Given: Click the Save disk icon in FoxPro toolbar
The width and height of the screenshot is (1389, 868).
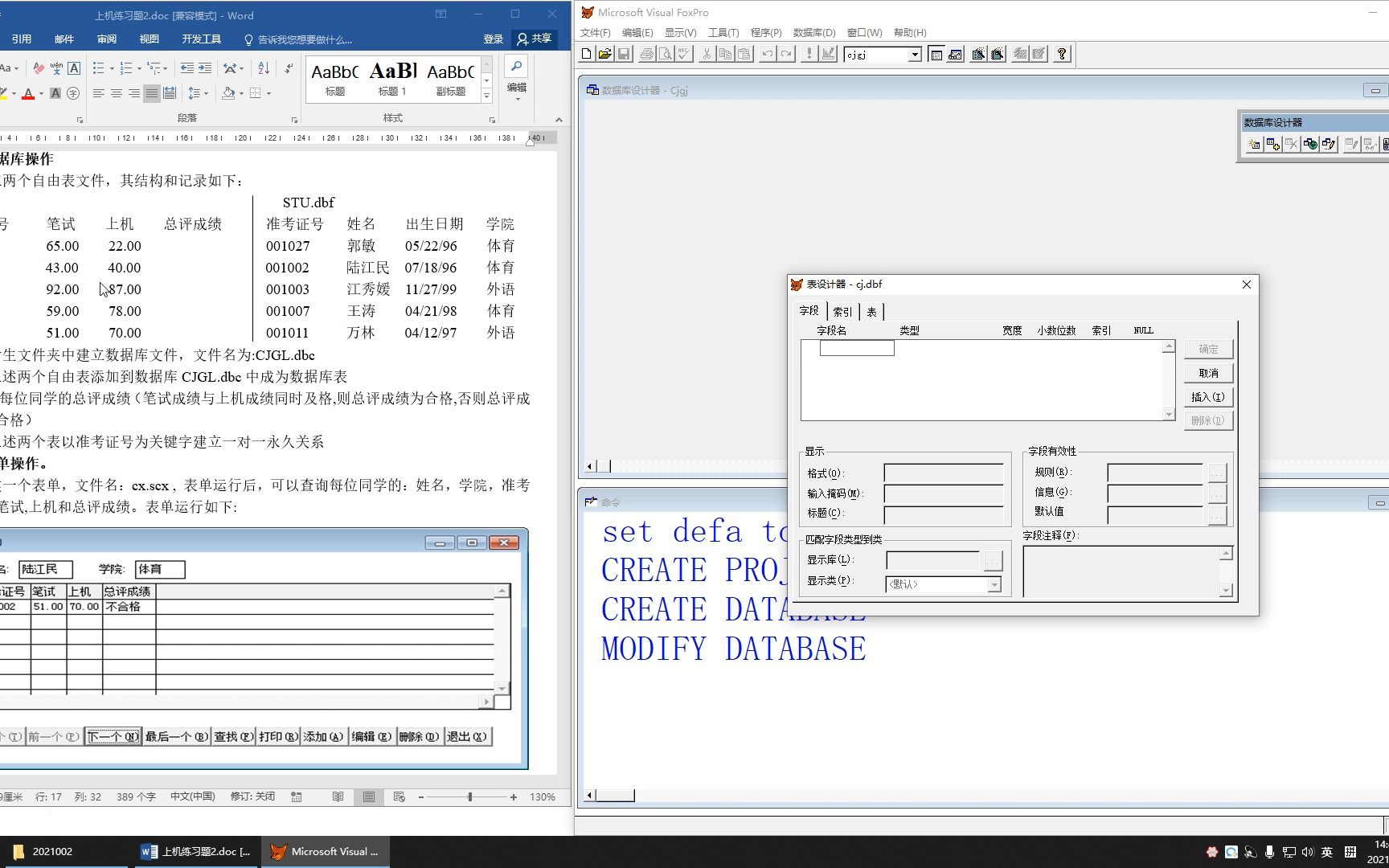Looking at the screenshot, I should point(624,54).
